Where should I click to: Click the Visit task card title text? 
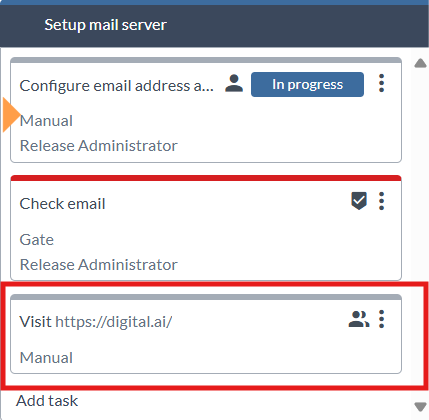click(96, 322)
